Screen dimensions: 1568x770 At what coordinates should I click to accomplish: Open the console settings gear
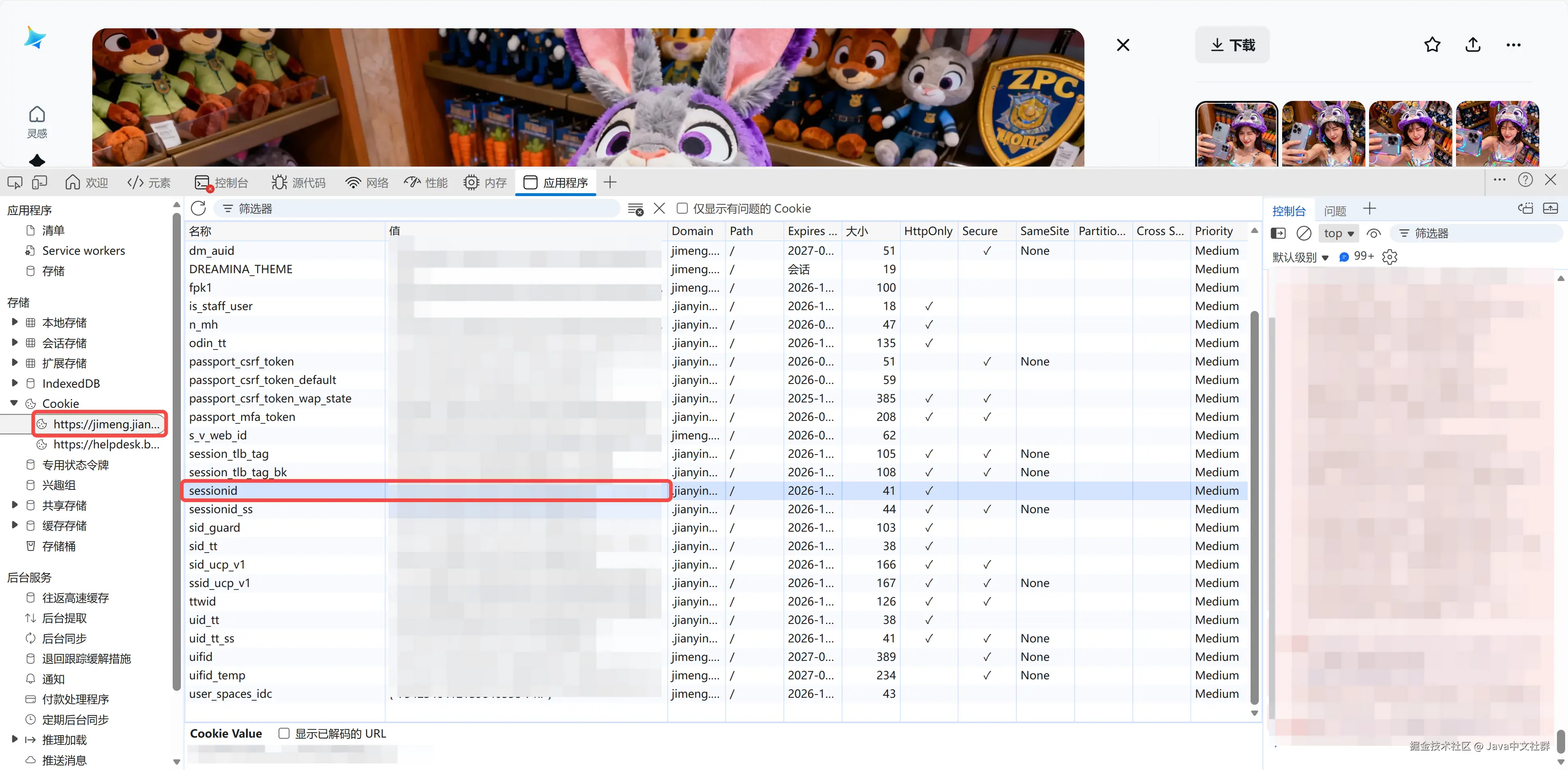pos(1390,257)
